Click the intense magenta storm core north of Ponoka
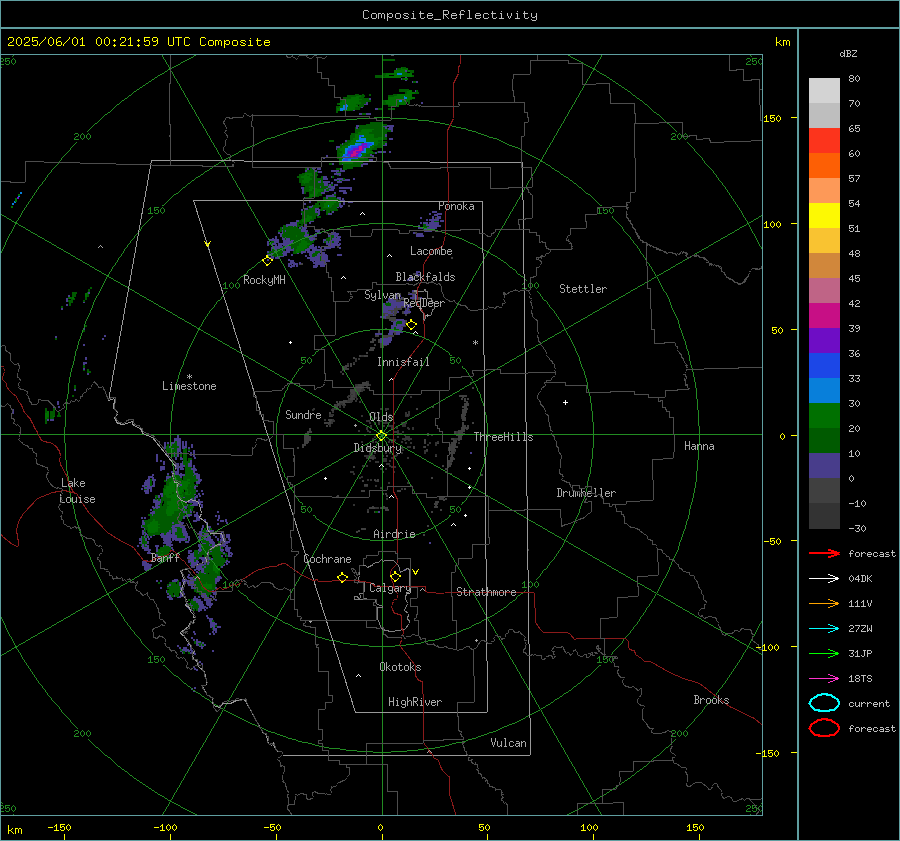Image resolution: width=900 pixels, height=841 pixels. pos(356,150)
